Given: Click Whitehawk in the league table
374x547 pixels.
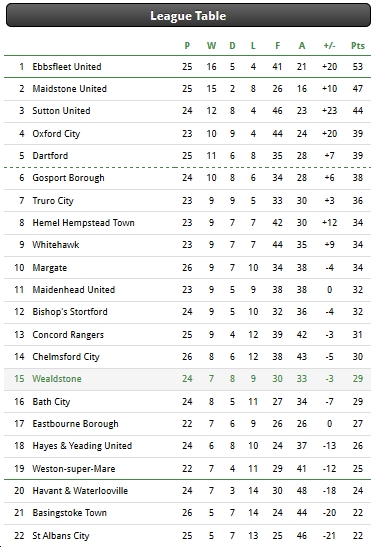Looking at the screenshot, I should [56, 245].
